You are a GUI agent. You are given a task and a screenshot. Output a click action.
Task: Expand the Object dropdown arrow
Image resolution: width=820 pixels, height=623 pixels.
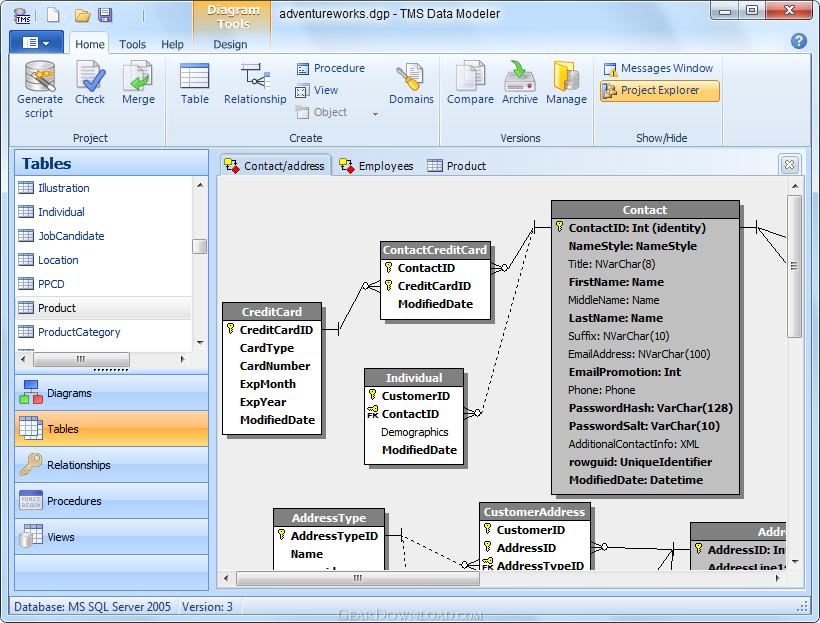tap(375, 114)
